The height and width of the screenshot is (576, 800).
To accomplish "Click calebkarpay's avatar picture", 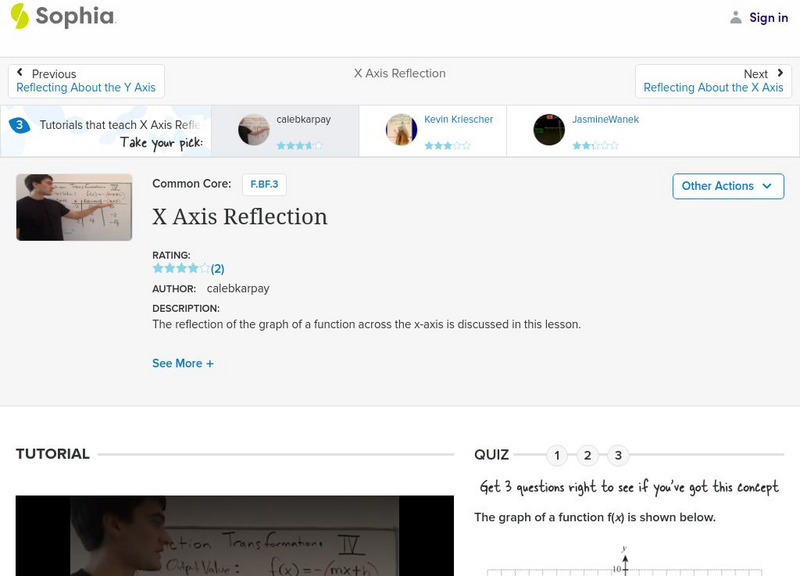I will point(254,129).
